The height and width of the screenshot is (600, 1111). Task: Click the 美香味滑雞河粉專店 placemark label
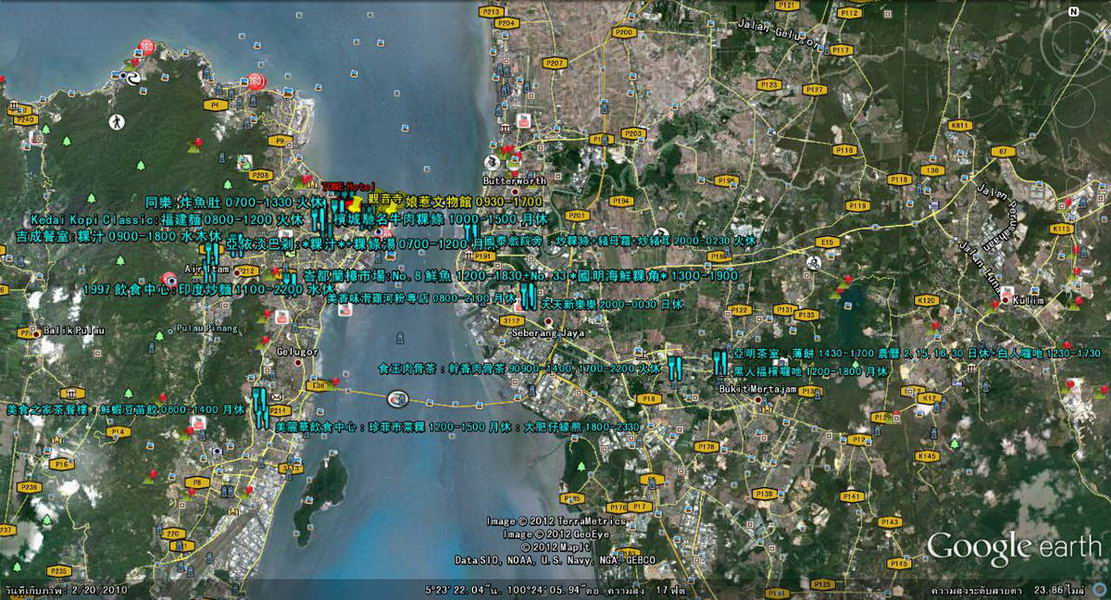pos(422,299)
